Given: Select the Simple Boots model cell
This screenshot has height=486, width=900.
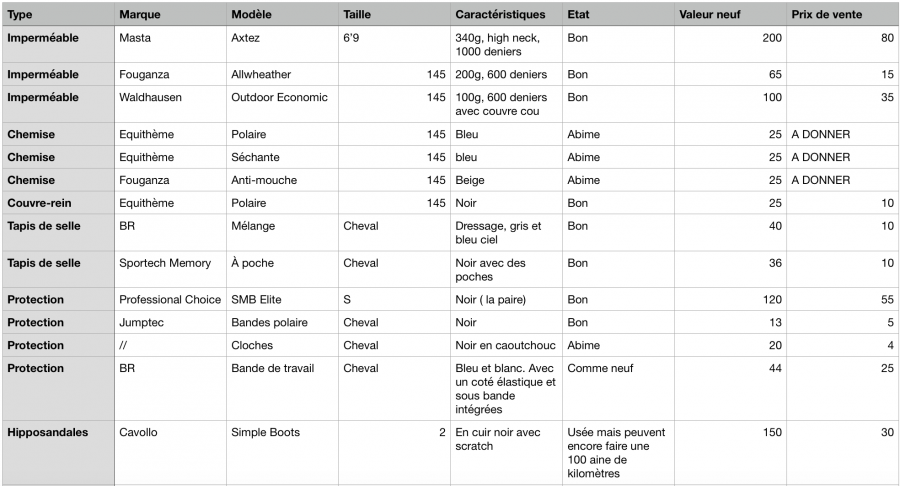Looking at the screenshot, I should (282, 453).
